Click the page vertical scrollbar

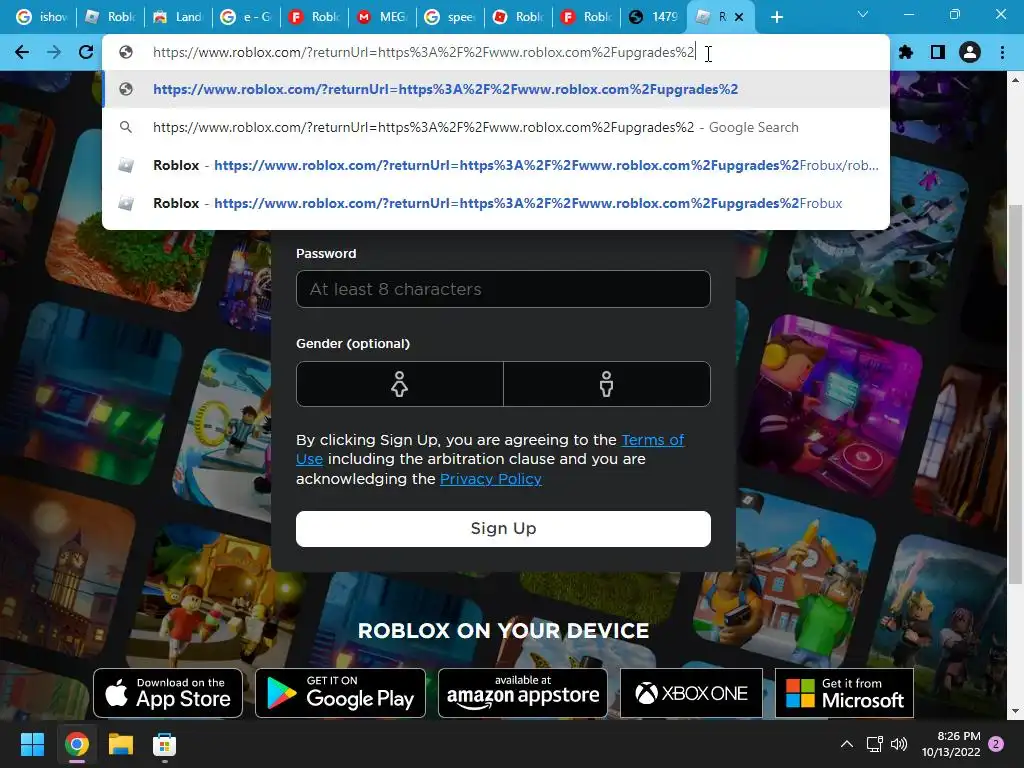pos(1015,394)
